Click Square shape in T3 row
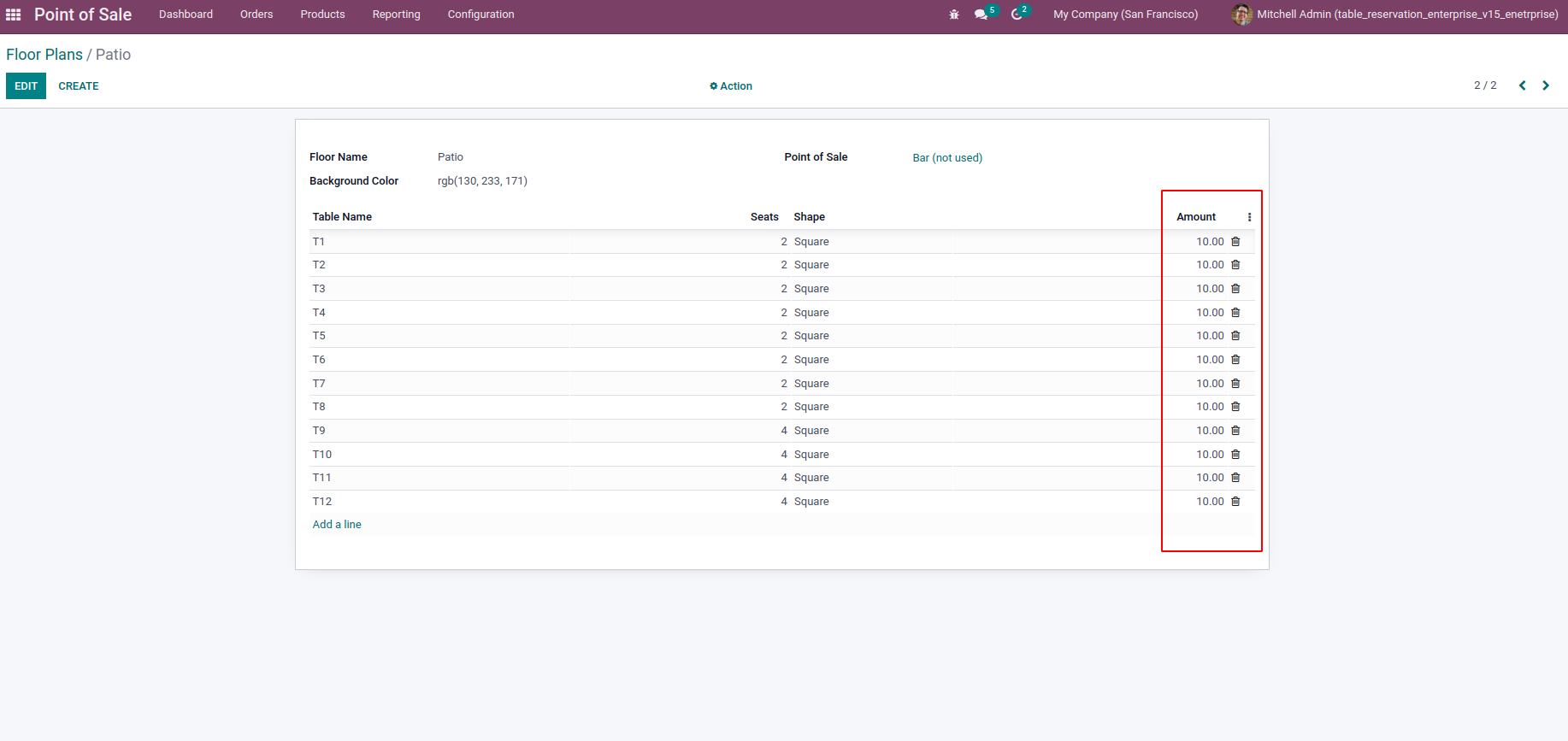This screenshot has width=1568, height=741. (x=811, y=289)
